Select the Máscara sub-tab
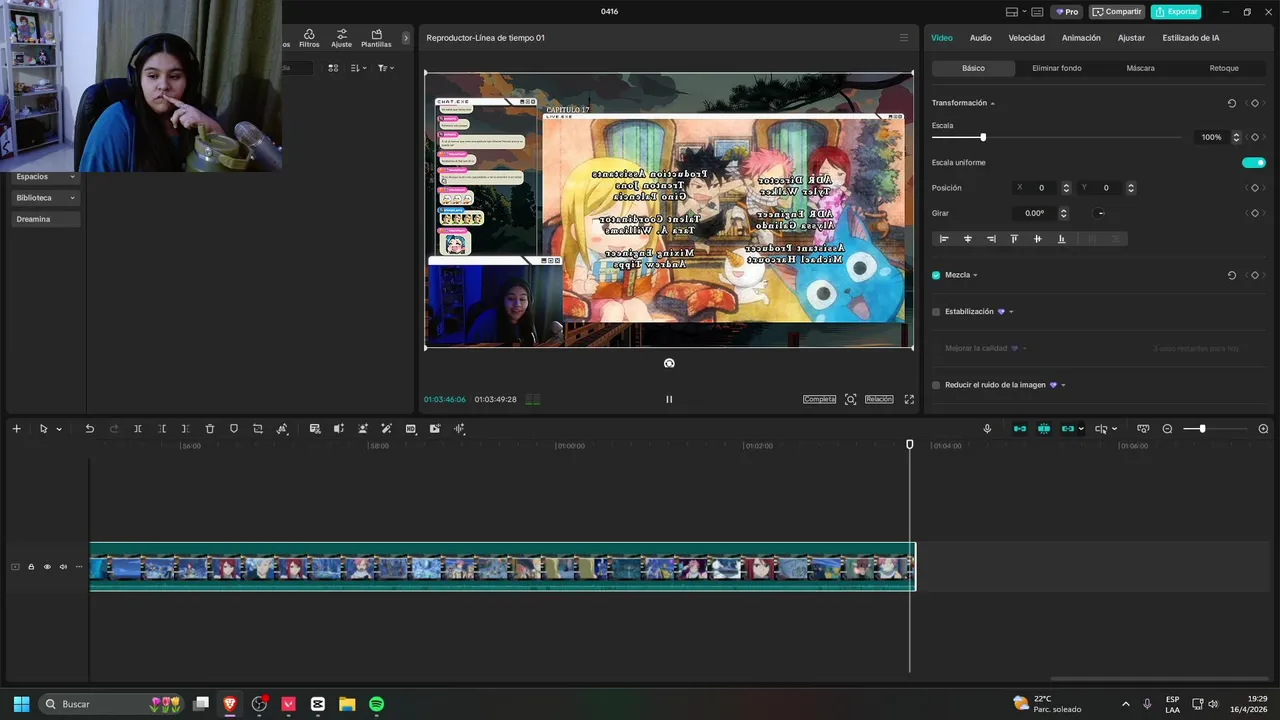 click(x=1140, y=68)
